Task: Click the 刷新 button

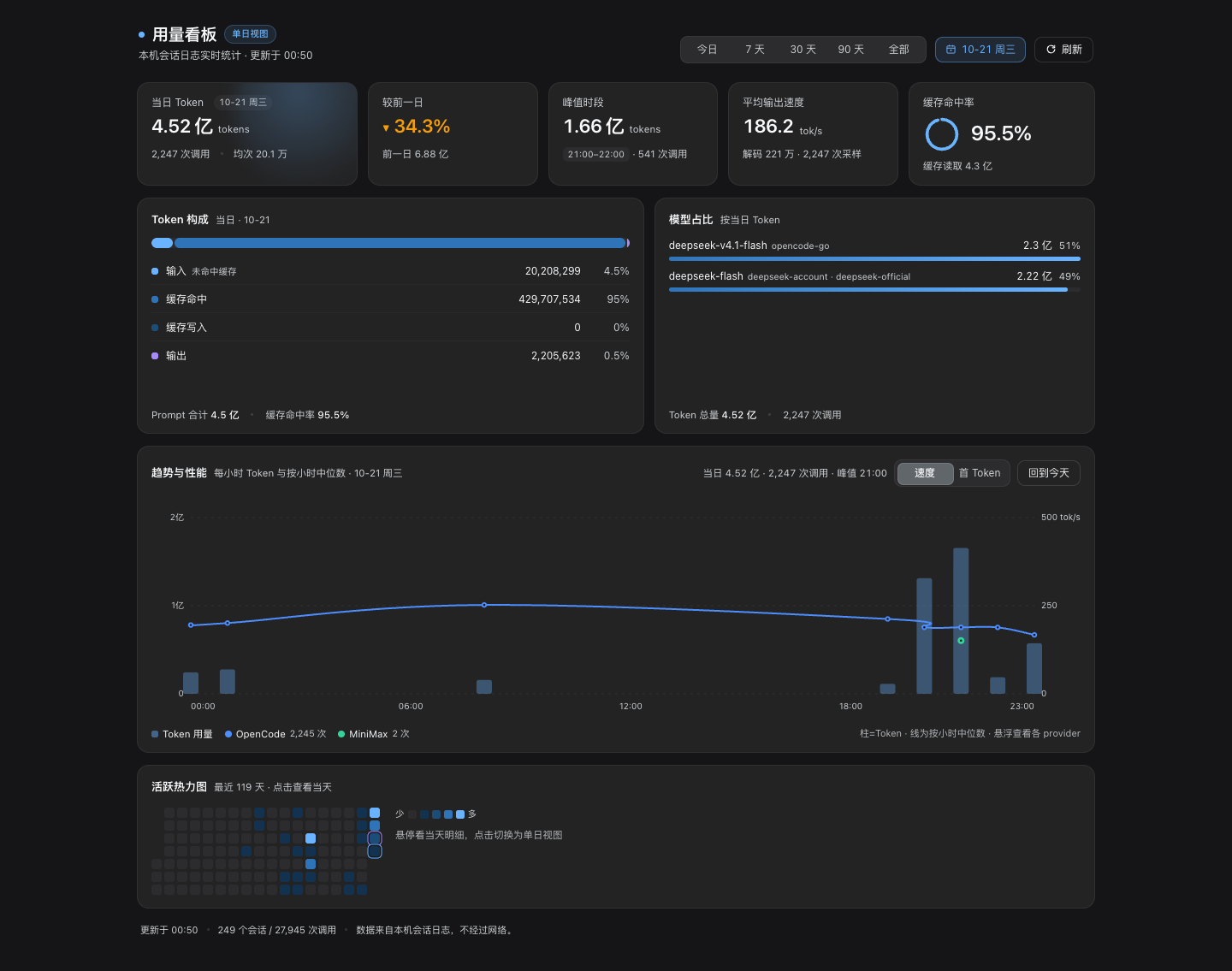Action: tap(1063, 50)
